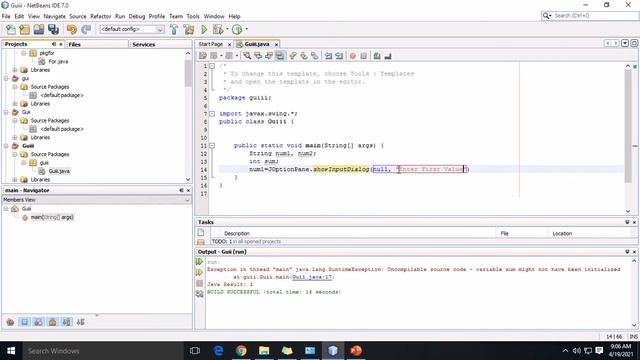Click the Debug Main Project icon
The height and width of the screenshot is (360, 640).
(x=218, y=29)
